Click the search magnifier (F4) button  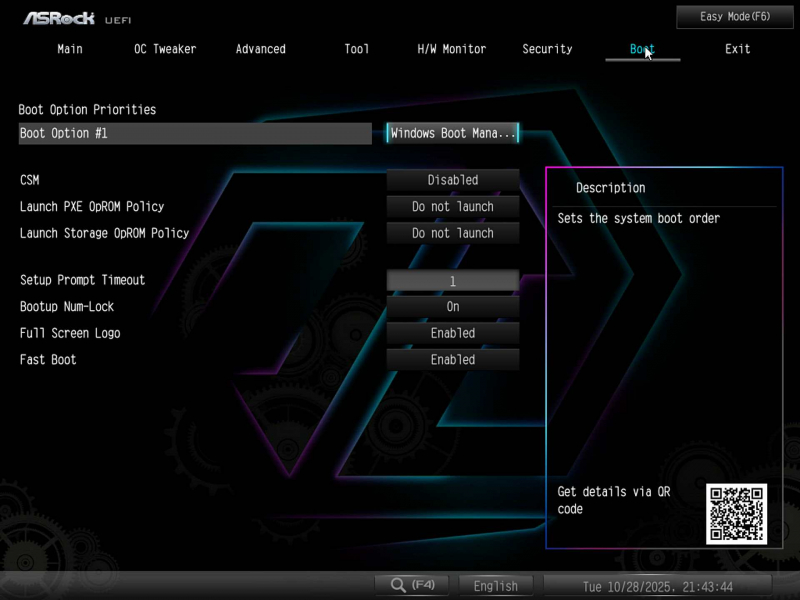click(412, 585)
